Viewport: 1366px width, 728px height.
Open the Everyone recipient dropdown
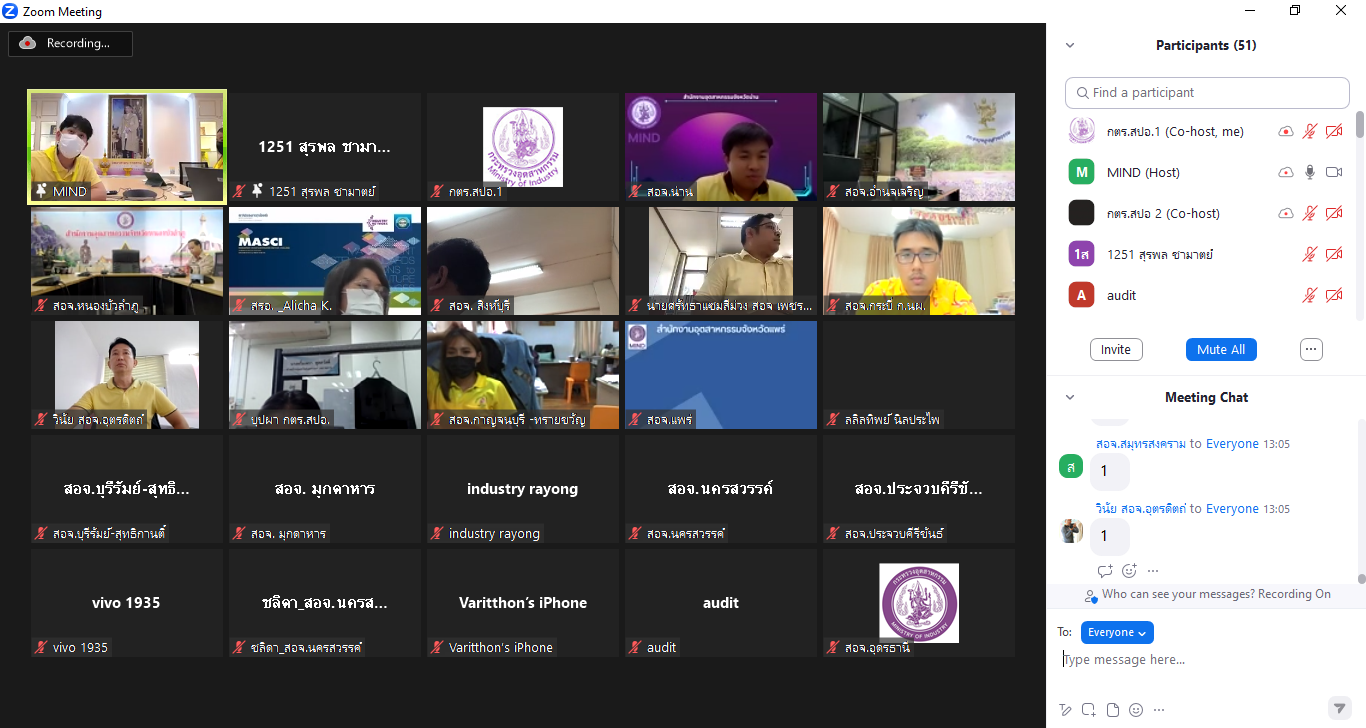point(1117,632)
